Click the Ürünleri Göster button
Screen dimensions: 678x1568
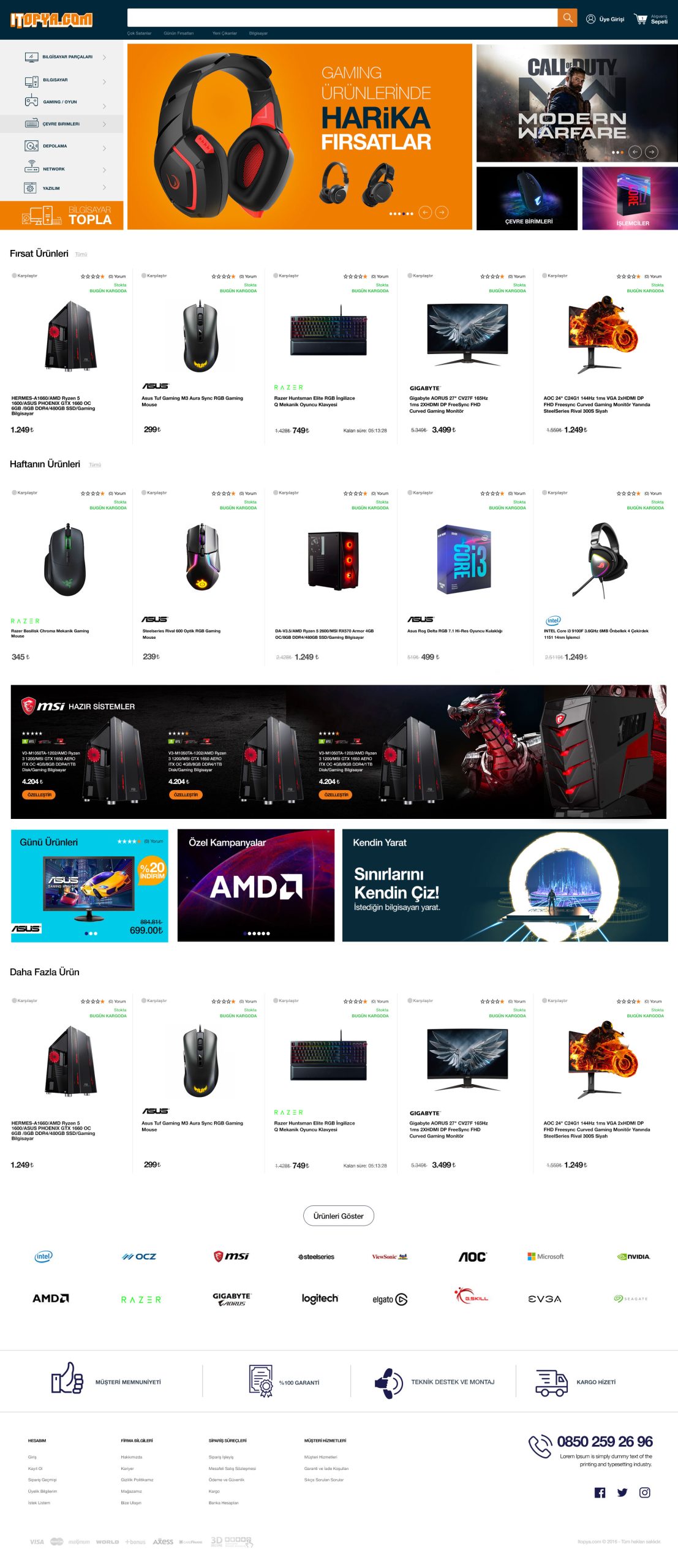pos(339,1216)
